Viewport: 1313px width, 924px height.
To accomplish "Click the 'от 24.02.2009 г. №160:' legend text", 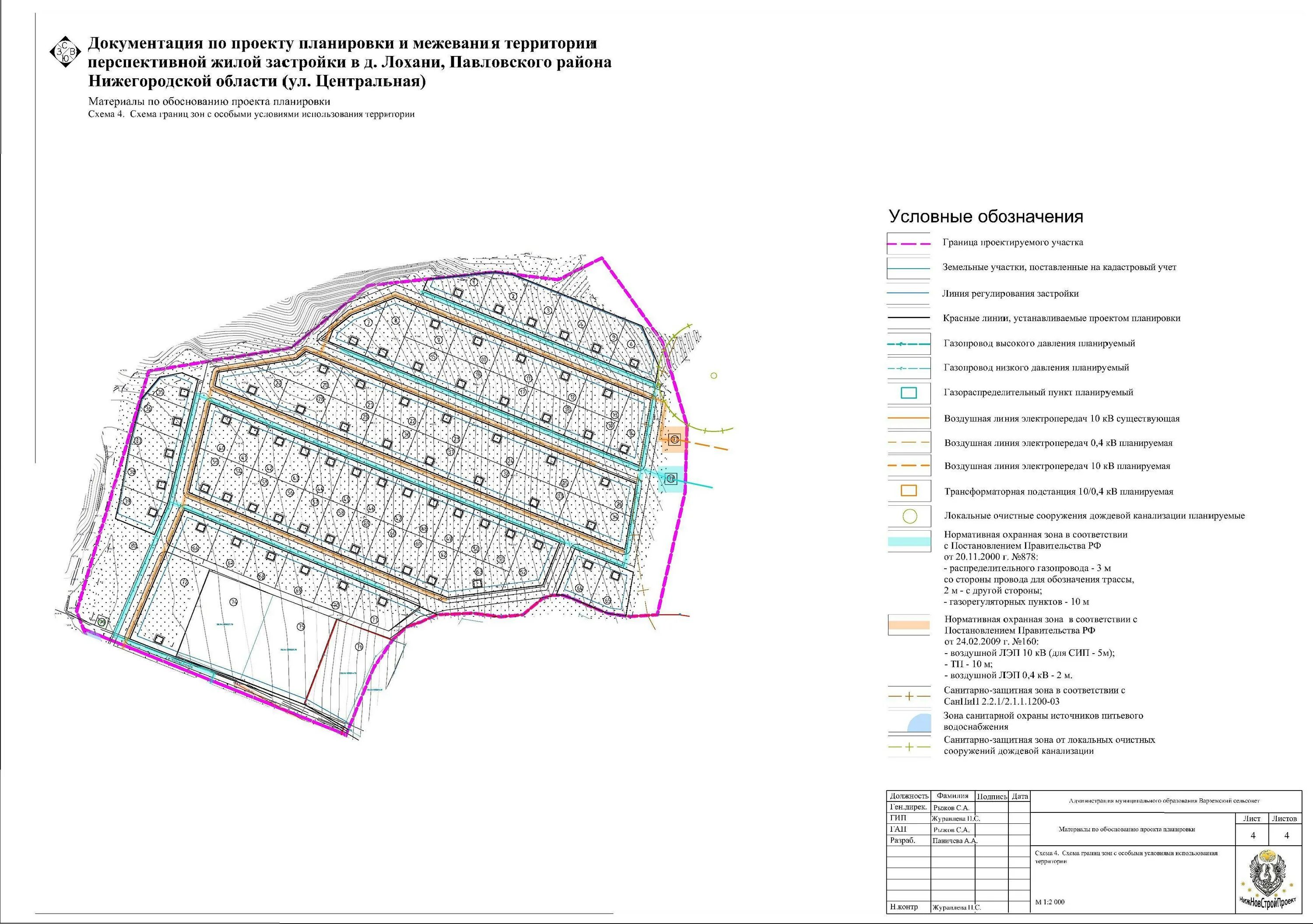I will click(992, 641).
